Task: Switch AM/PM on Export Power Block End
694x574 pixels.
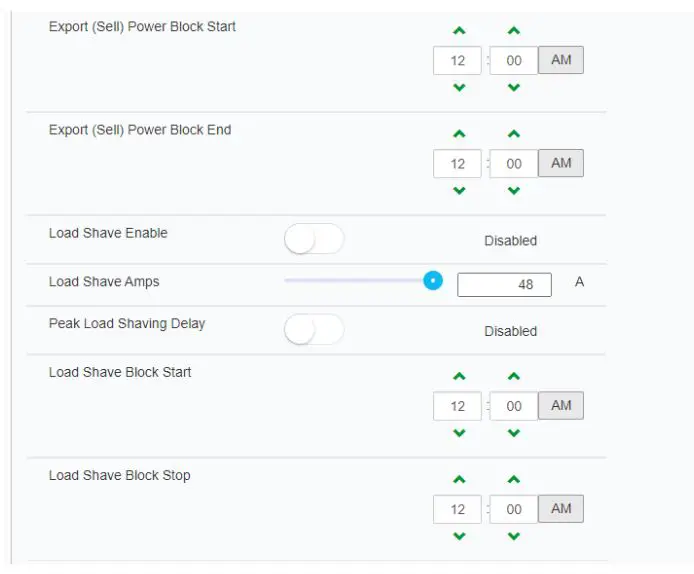Action: click(x=561, y=163)
